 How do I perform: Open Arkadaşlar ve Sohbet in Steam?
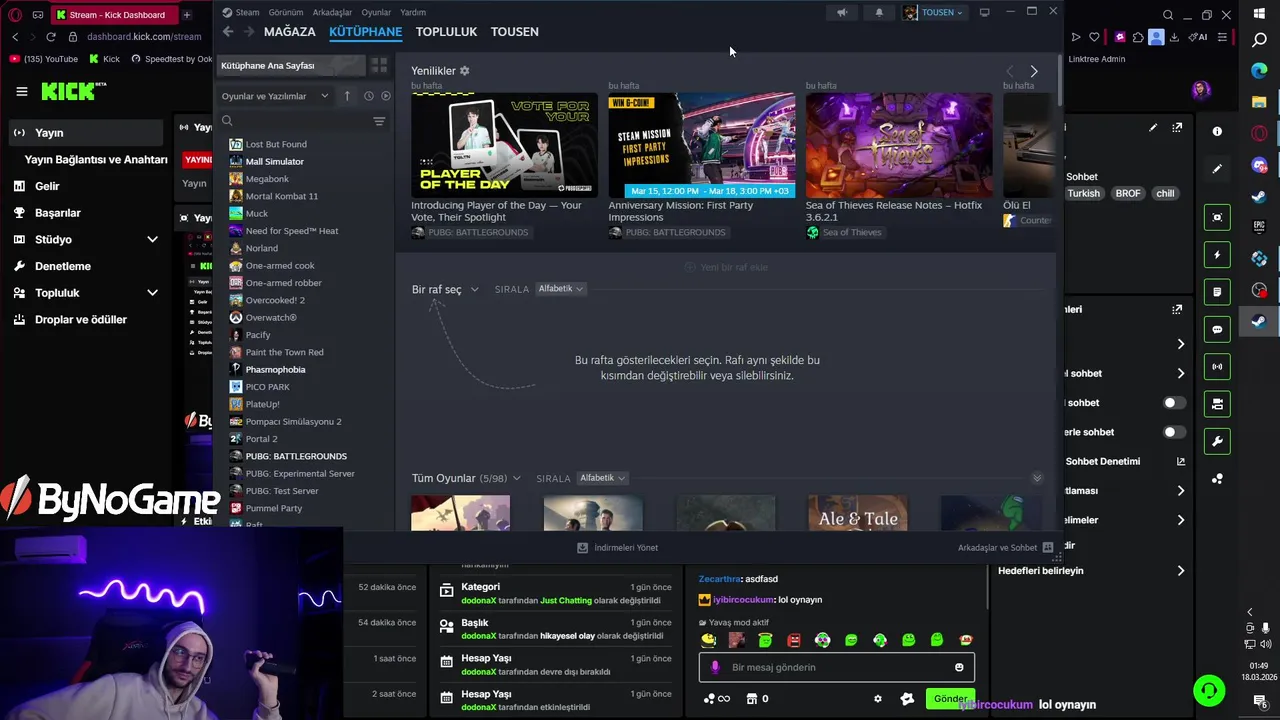tap(1005, 548)
